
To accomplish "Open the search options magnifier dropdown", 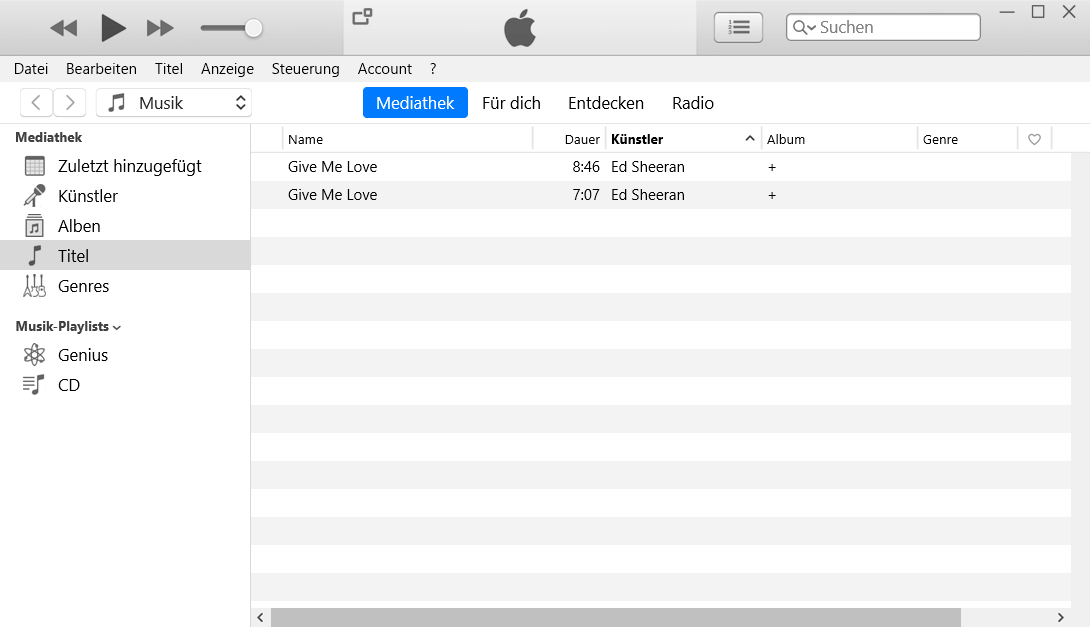I will pos(804,27).
